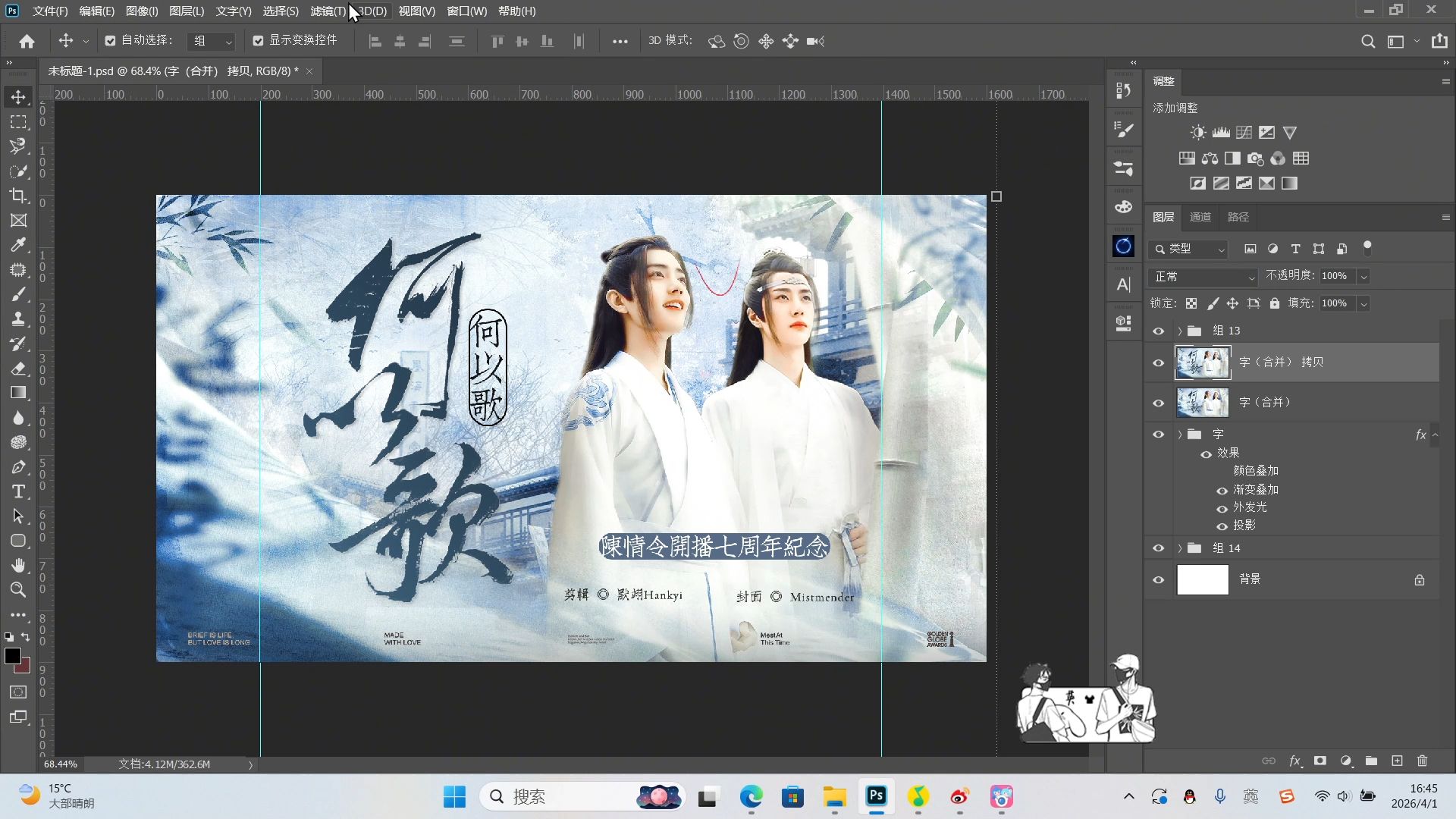Switch to the 路径 tab
The width and height of the screenshot is (1456, 819).
(x=1238, y=218)
